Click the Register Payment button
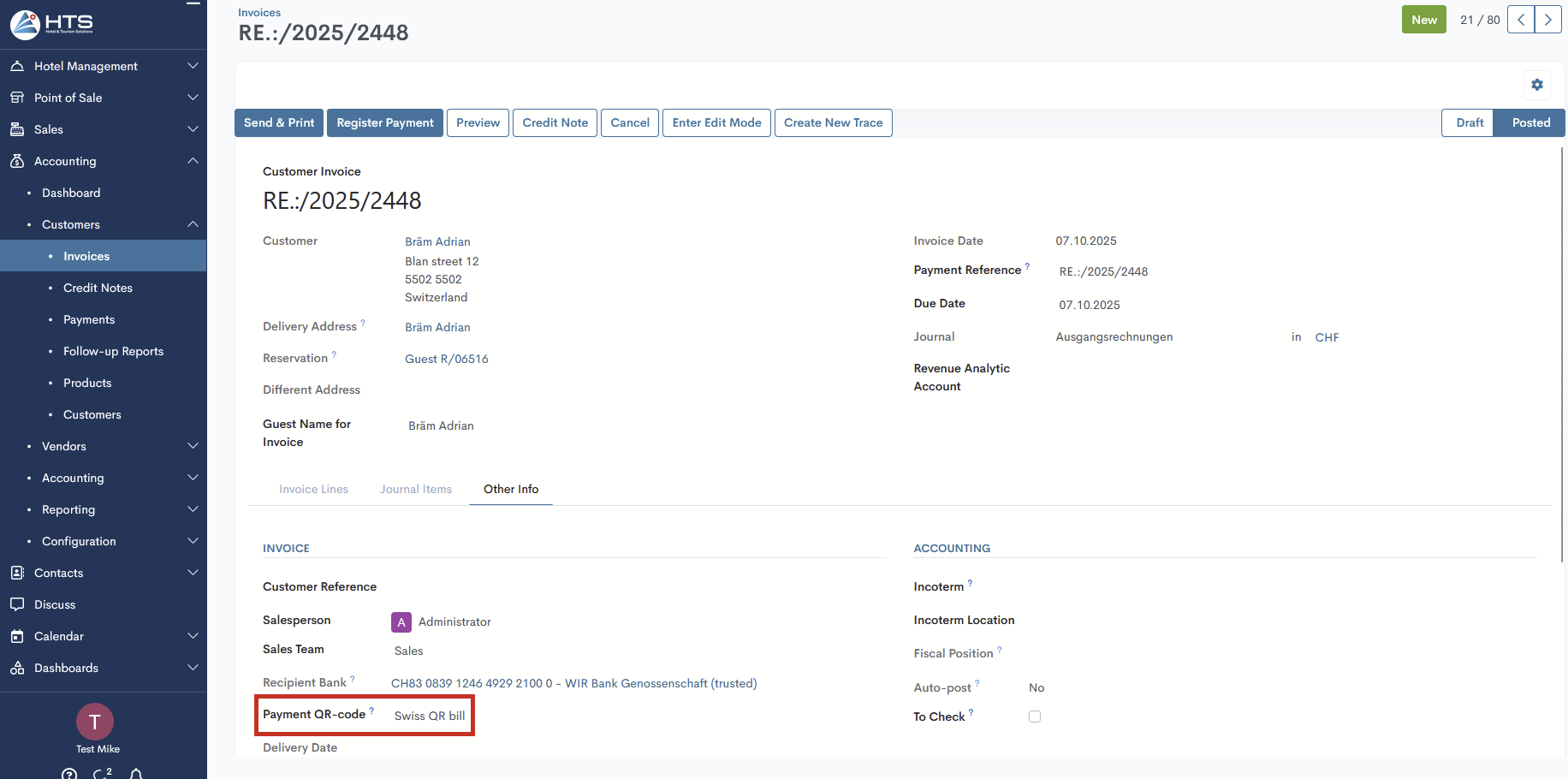This screenshot has height=779, width=1568. 385,122
